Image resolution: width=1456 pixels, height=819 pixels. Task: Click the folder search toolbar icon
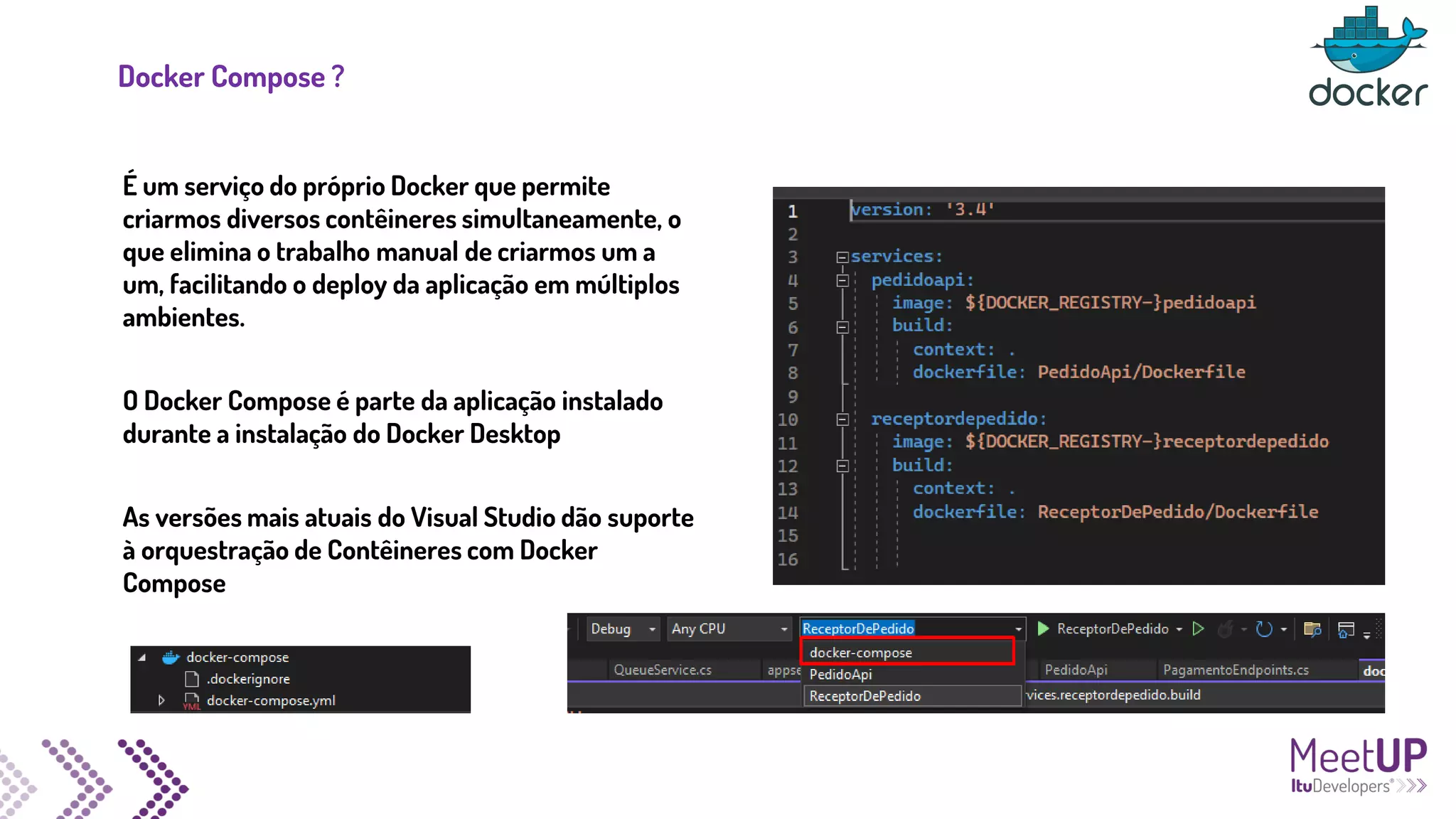pyautogui.click(x=1312, y=629)
